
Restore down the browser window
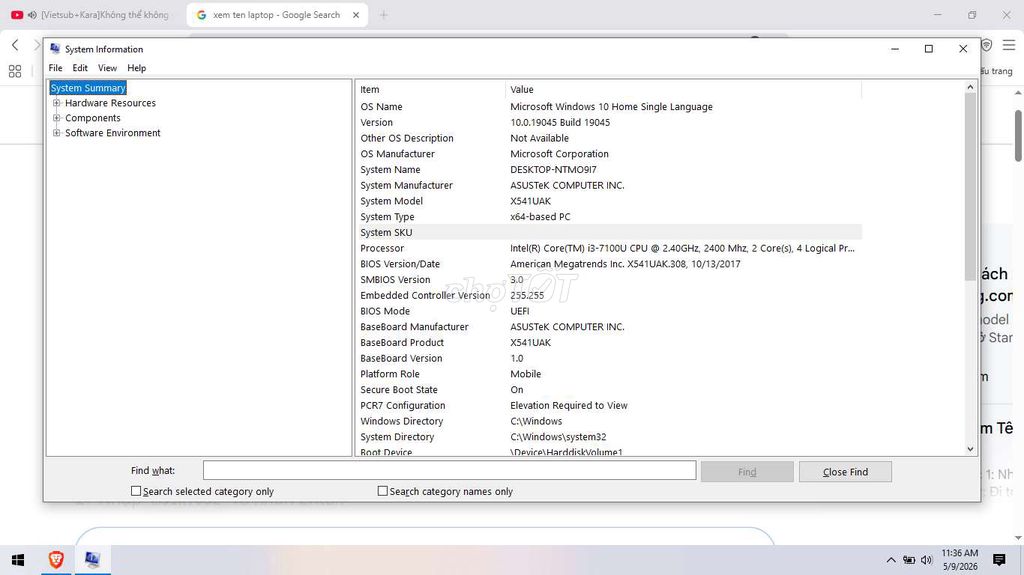972,14
